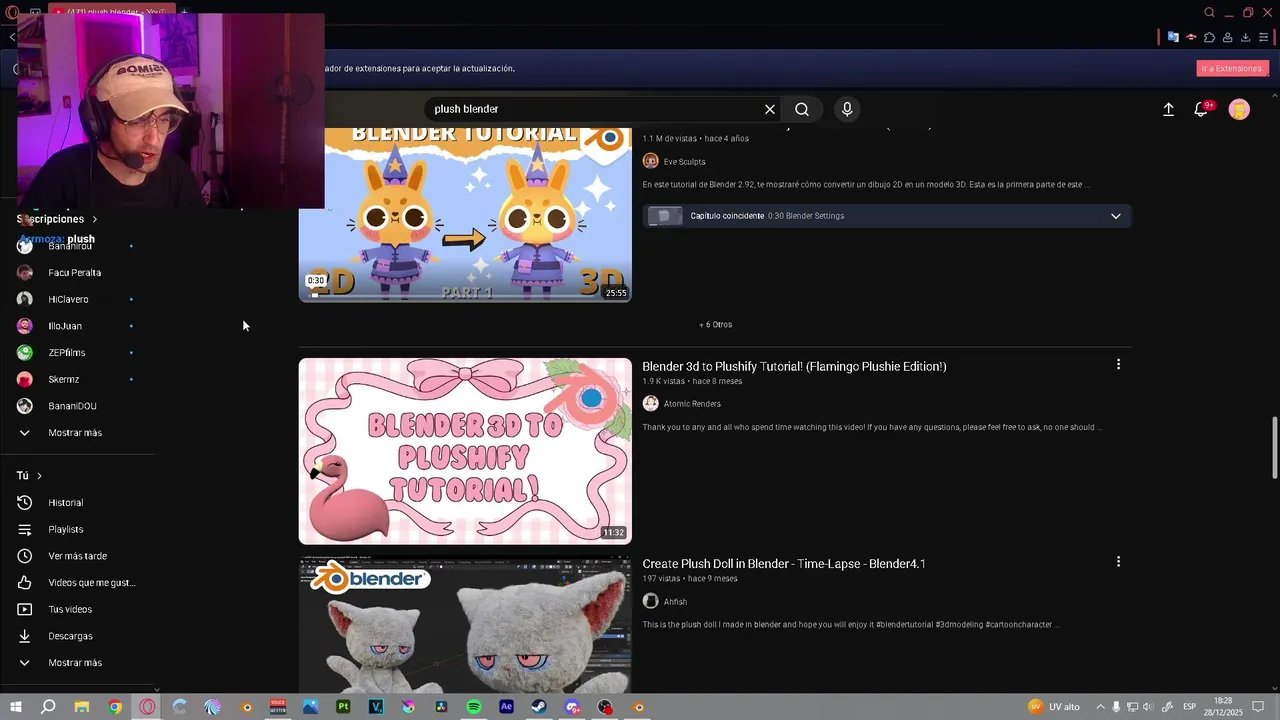Open the Opera extensions puzzle icon

1209,37
